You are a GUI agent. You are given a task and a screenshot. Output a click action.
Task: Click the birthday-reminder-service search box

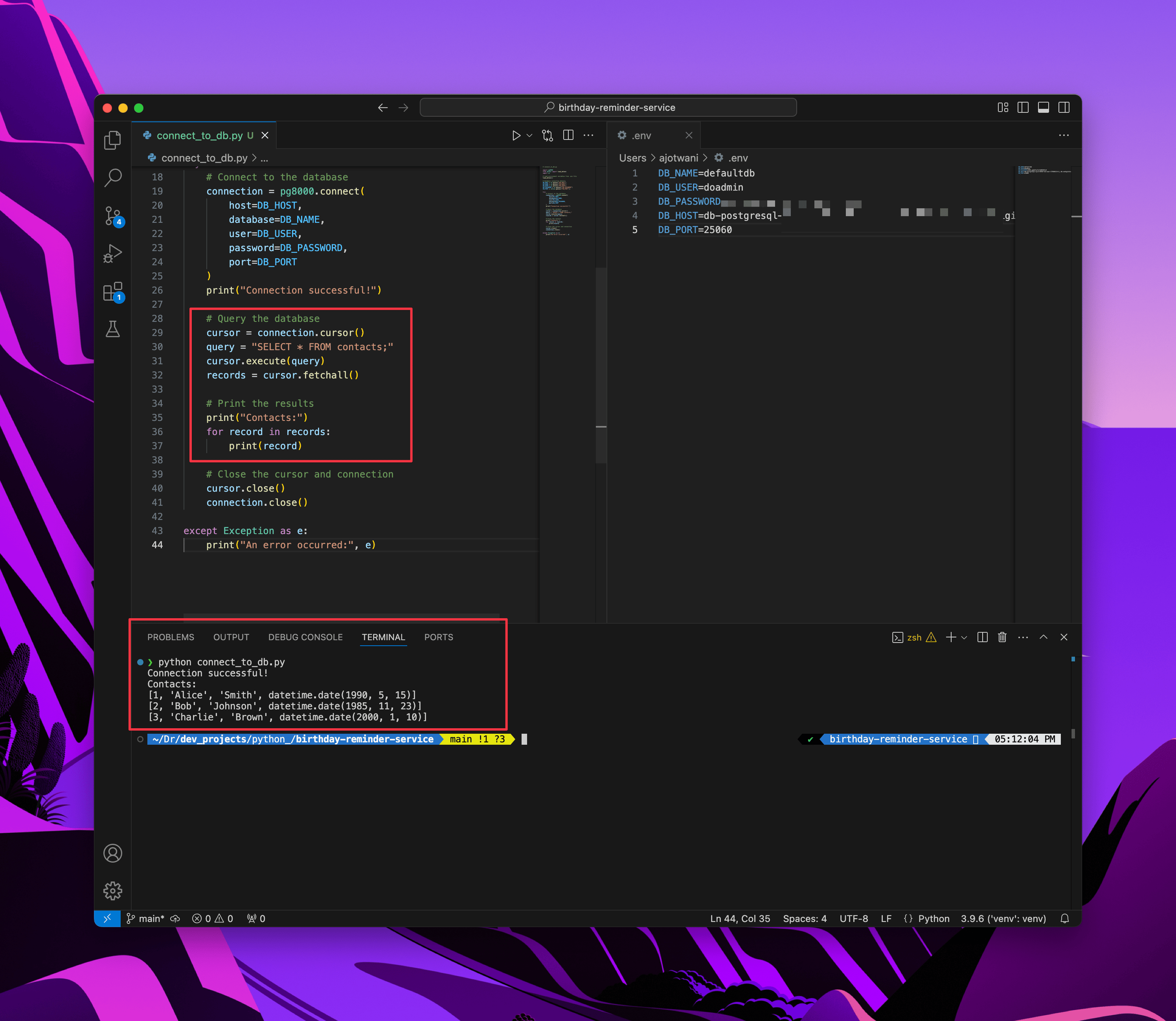tap(608, 108)
